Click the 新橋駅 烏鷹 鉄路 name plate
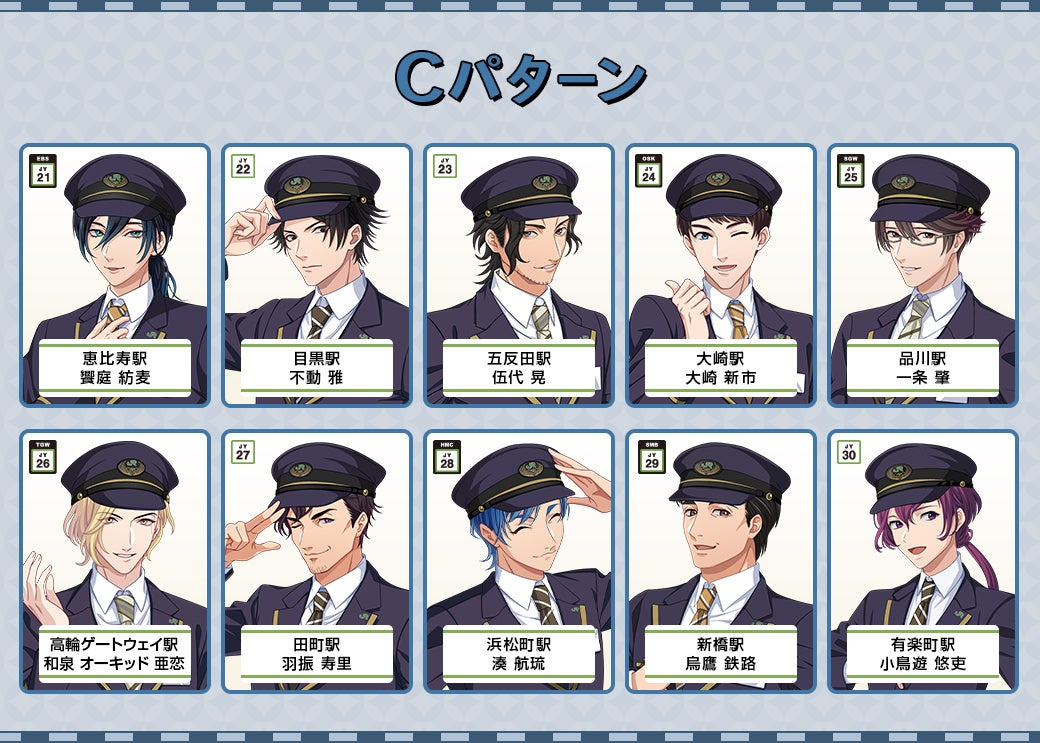 click(721, 654)
